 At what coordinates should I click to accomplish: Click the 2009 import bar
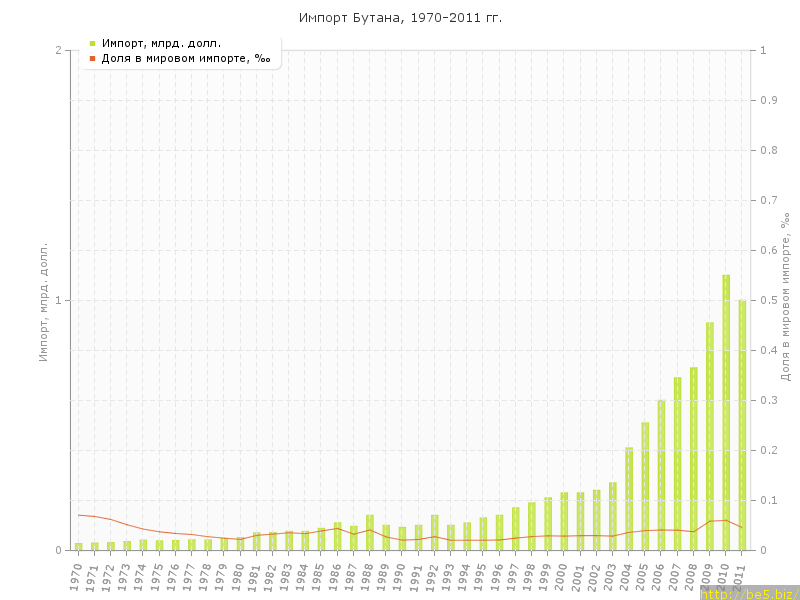point(710,436)
